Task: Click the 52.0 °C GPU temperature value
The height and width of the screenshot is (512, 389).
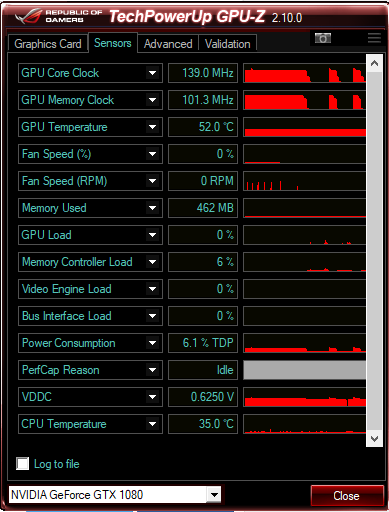Action: 203,127
